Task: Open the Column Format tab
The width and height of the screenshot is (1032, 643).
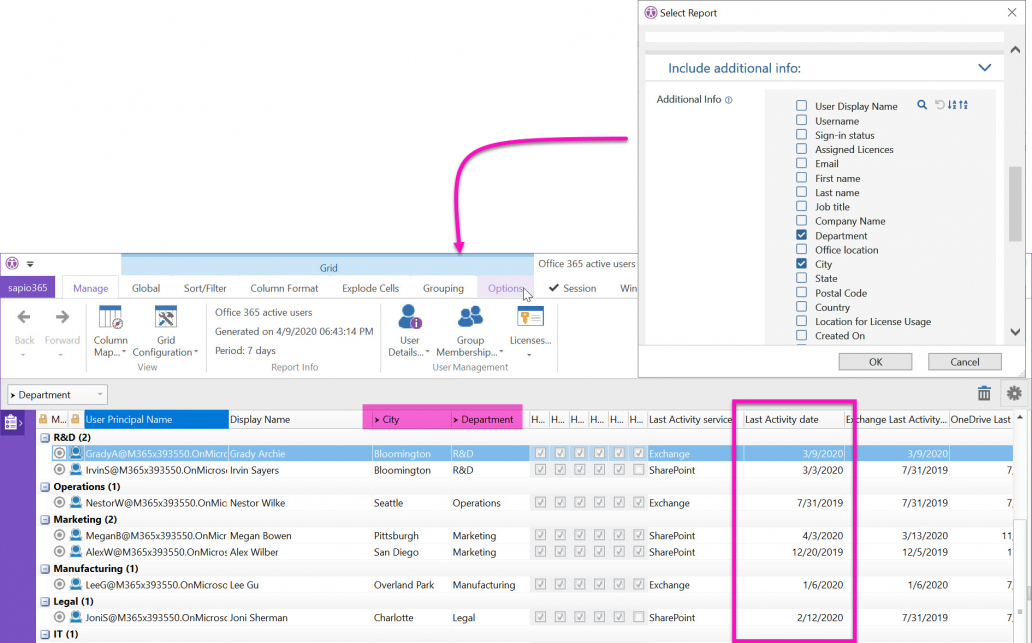Action: click(x=284, y=288)
